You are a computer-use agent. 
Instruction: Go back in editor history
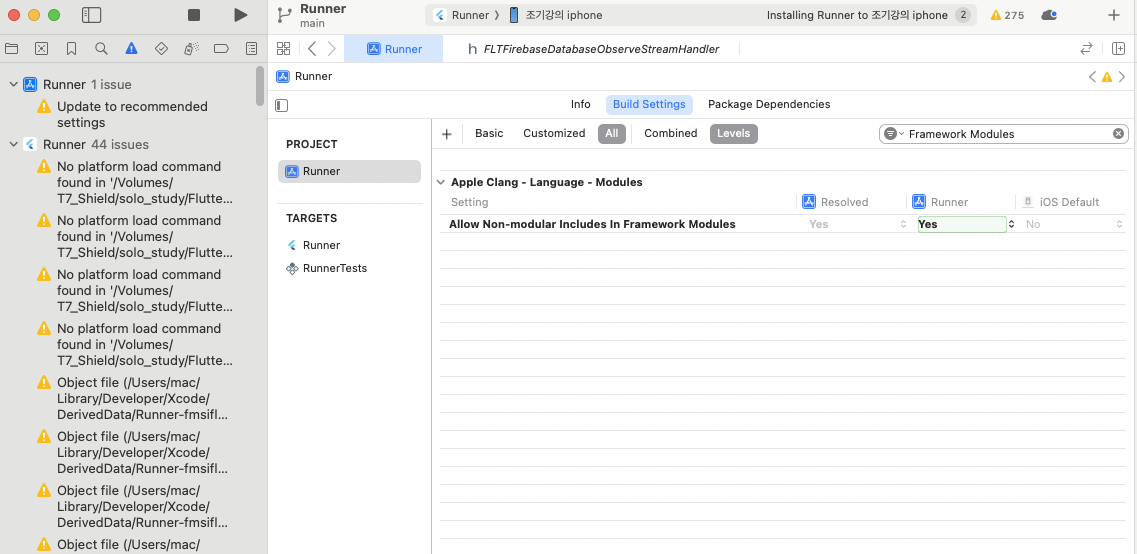[312, 49]
